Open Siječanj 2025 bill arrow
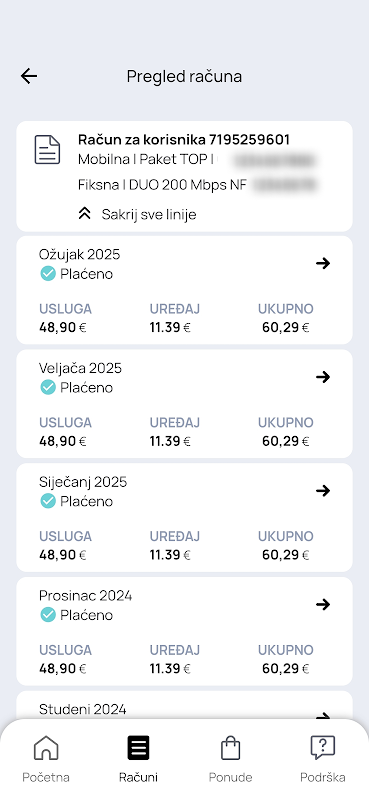 click(323, 491)
